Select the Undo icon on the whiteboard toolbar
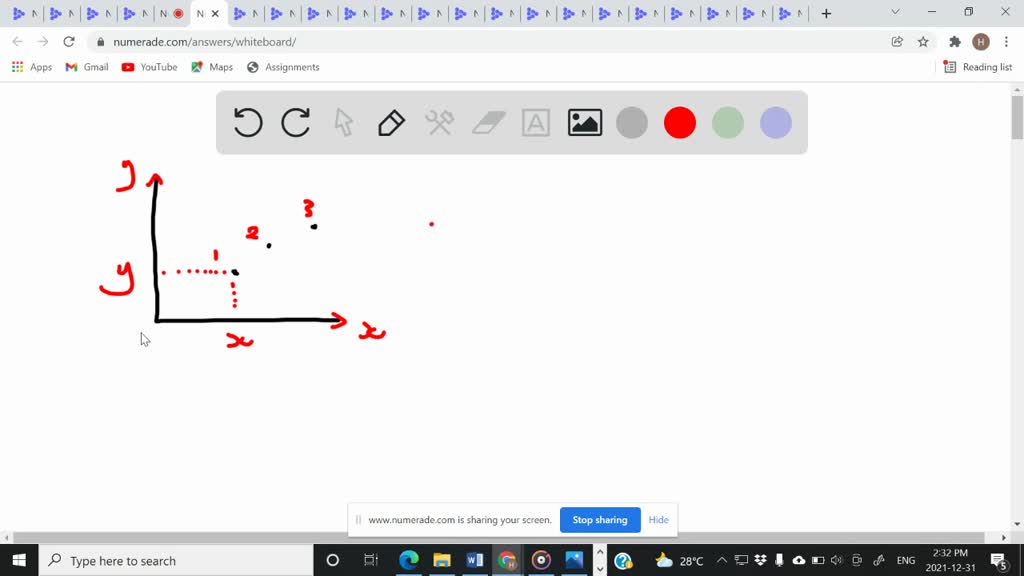Image resolution: width=1024 pixels, height=576 pixels. pyautogui.click(x=247, y=122)
